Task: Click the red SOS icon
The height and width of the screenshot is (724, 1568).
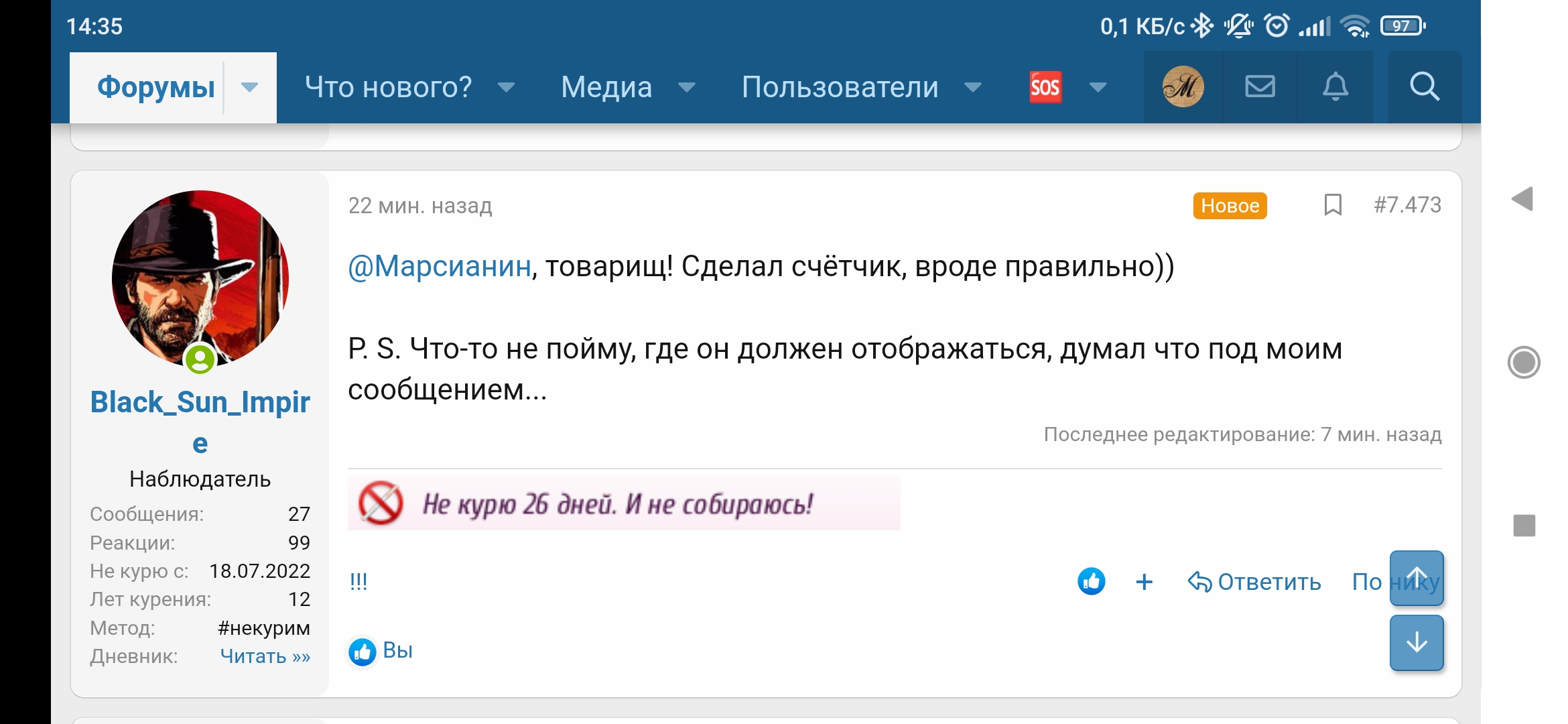Action: (x=1045, y=86)
